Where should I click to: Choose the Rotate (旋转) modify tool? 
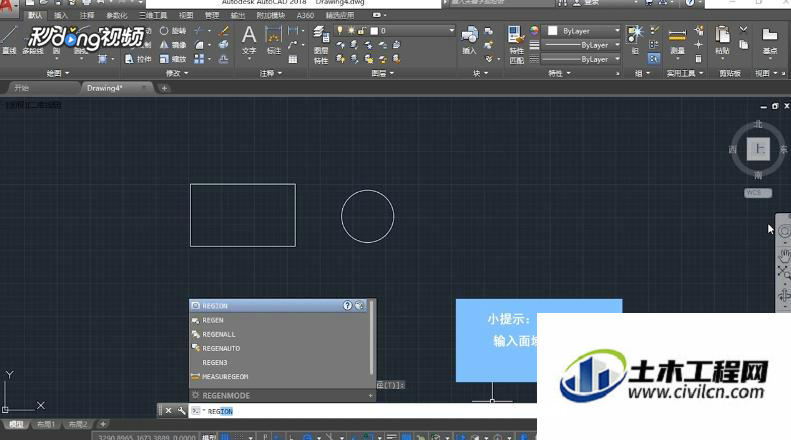click(x=173, y=31)
